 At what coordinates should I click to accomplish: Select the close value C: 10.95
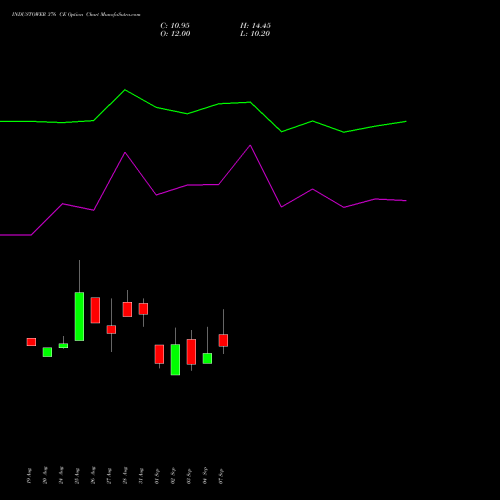[175, 26]
